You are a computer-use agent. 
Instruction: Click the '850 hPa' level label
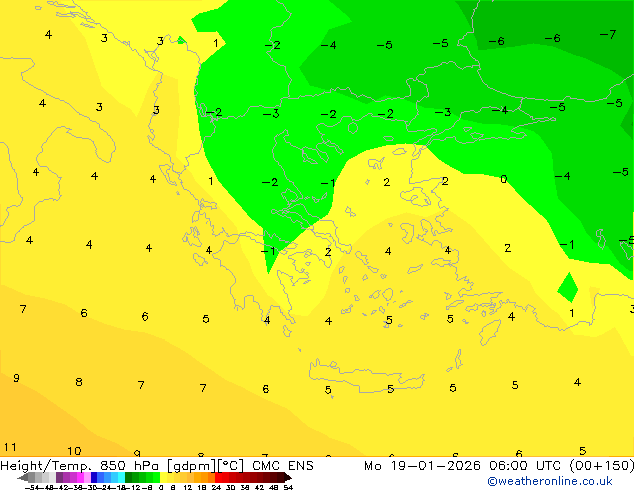click(x=129, y=466)
